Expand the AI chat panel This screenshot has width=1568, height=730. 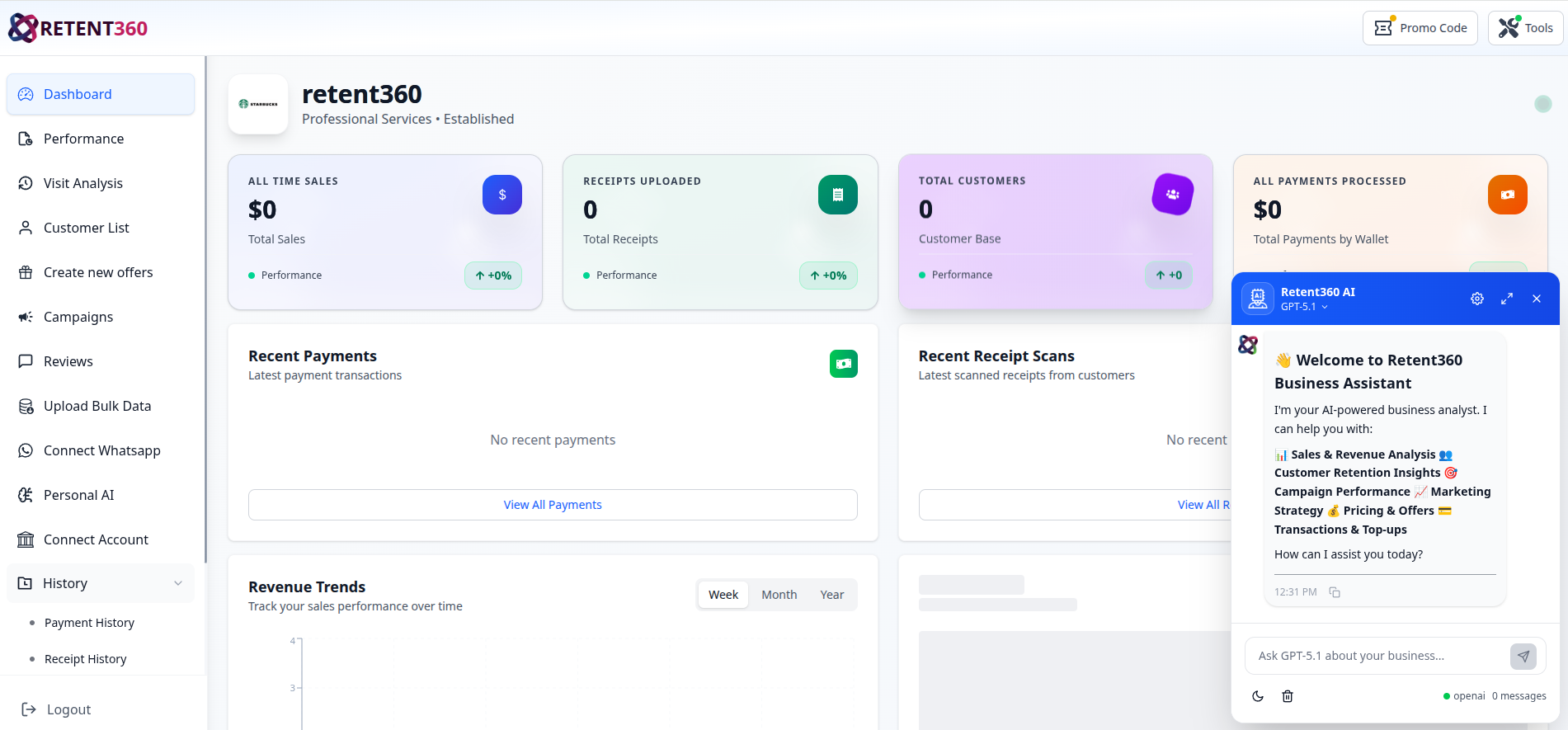pyautogui.click(x=1507, y=299)
